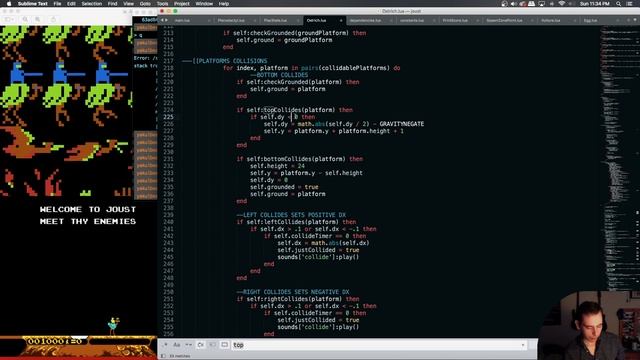
Task: Toggle the sidebar icon in status bar
Action: [163, 356]
